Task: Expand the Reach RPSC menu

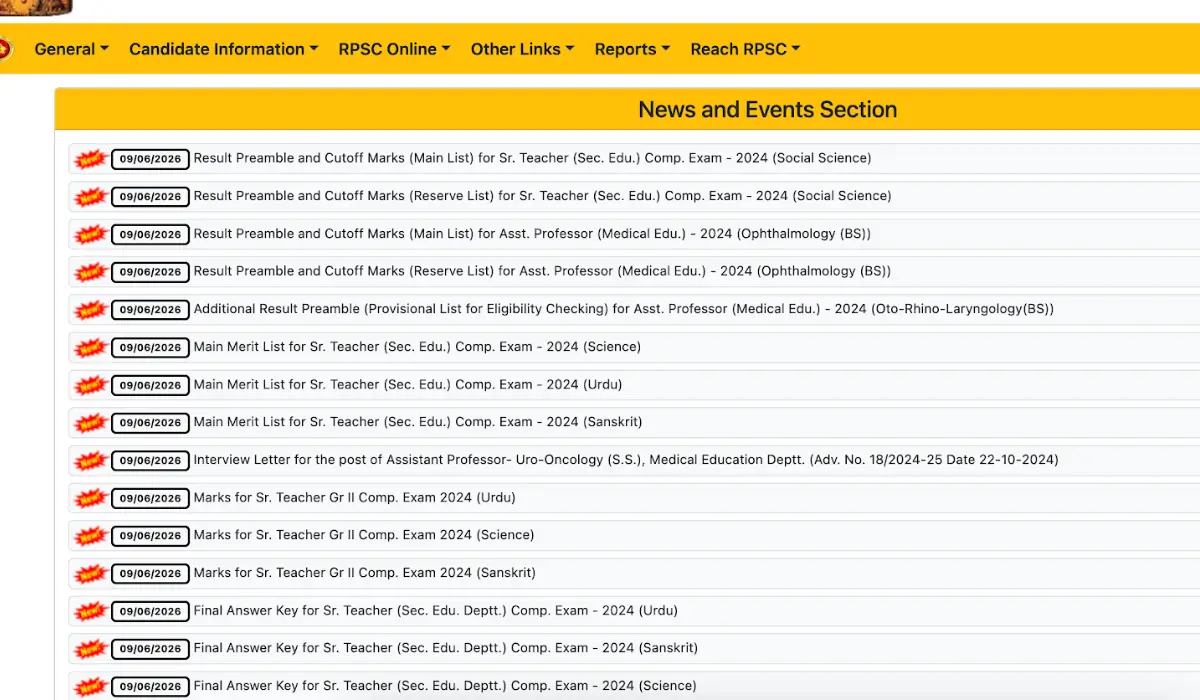Action: click(745, 49)
